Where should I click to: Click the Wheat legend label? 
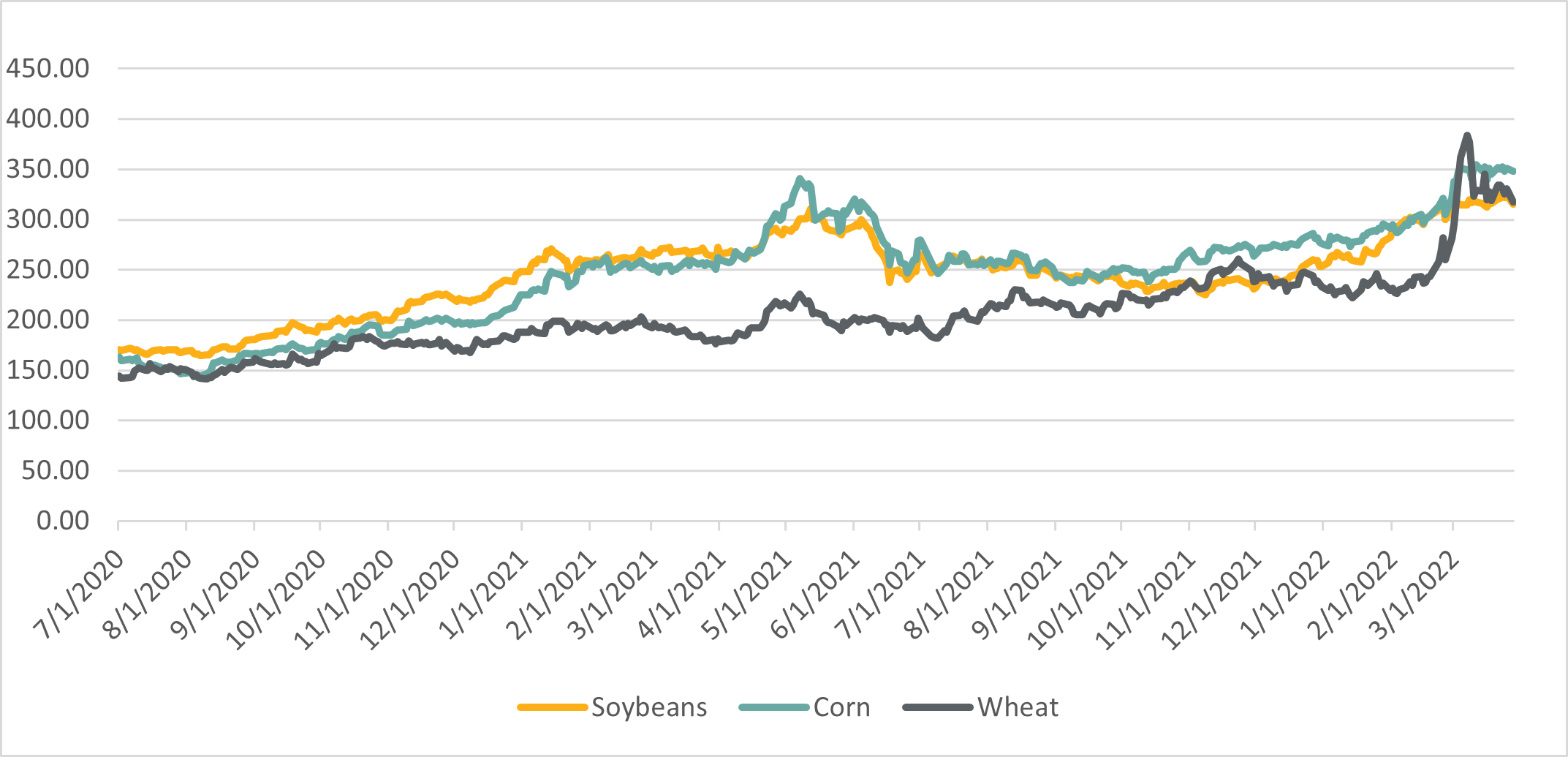[x=1018, y=708]
